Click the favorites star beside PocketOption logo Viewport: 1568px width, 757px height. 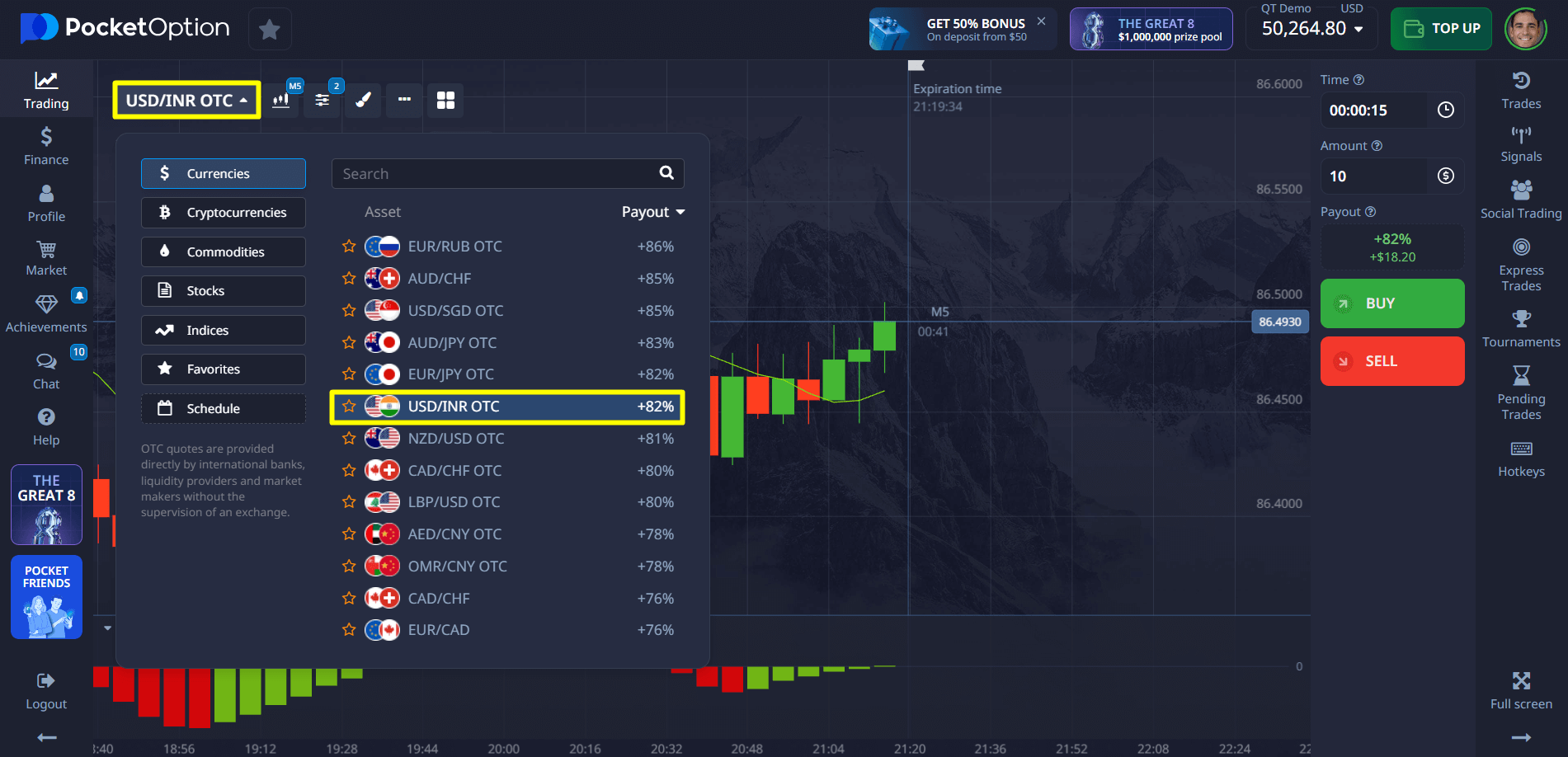pos(269,30)
